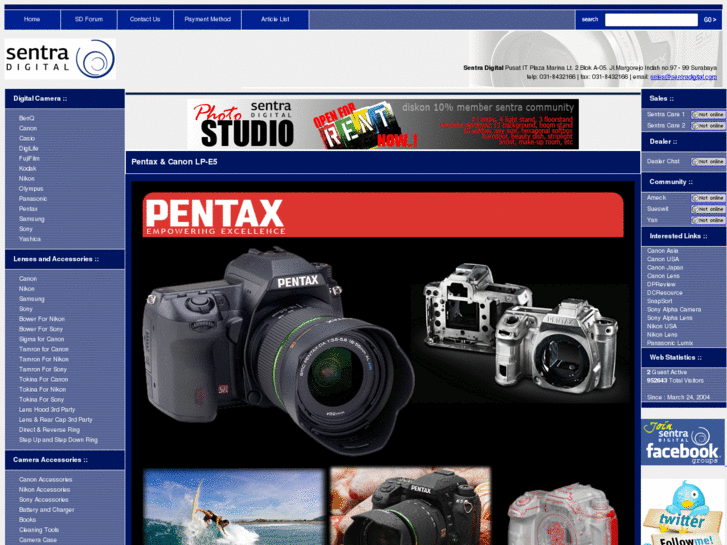The image size is (727, 545).
Task: Open Olympus camera category
Action: pos(31,189)
